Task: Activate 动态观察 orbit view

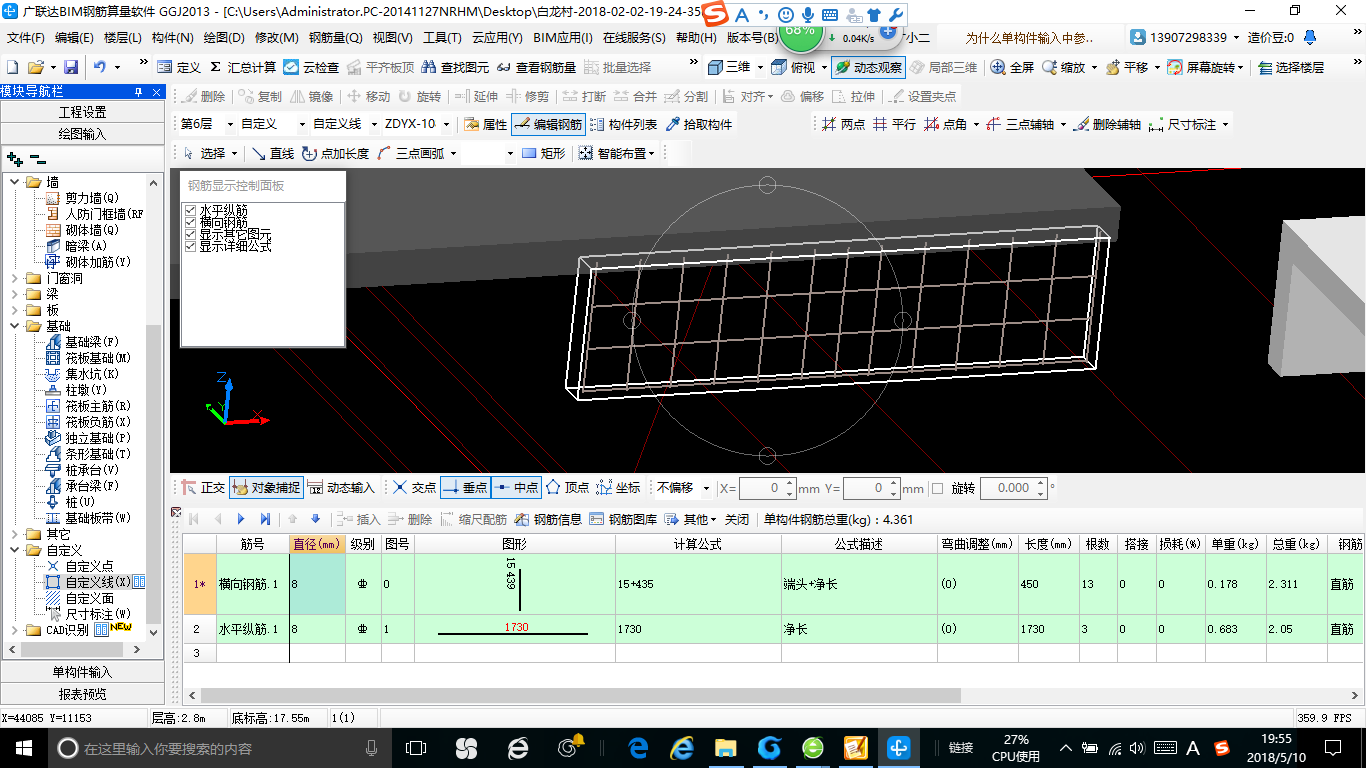Action: click(x=868, y=67)
